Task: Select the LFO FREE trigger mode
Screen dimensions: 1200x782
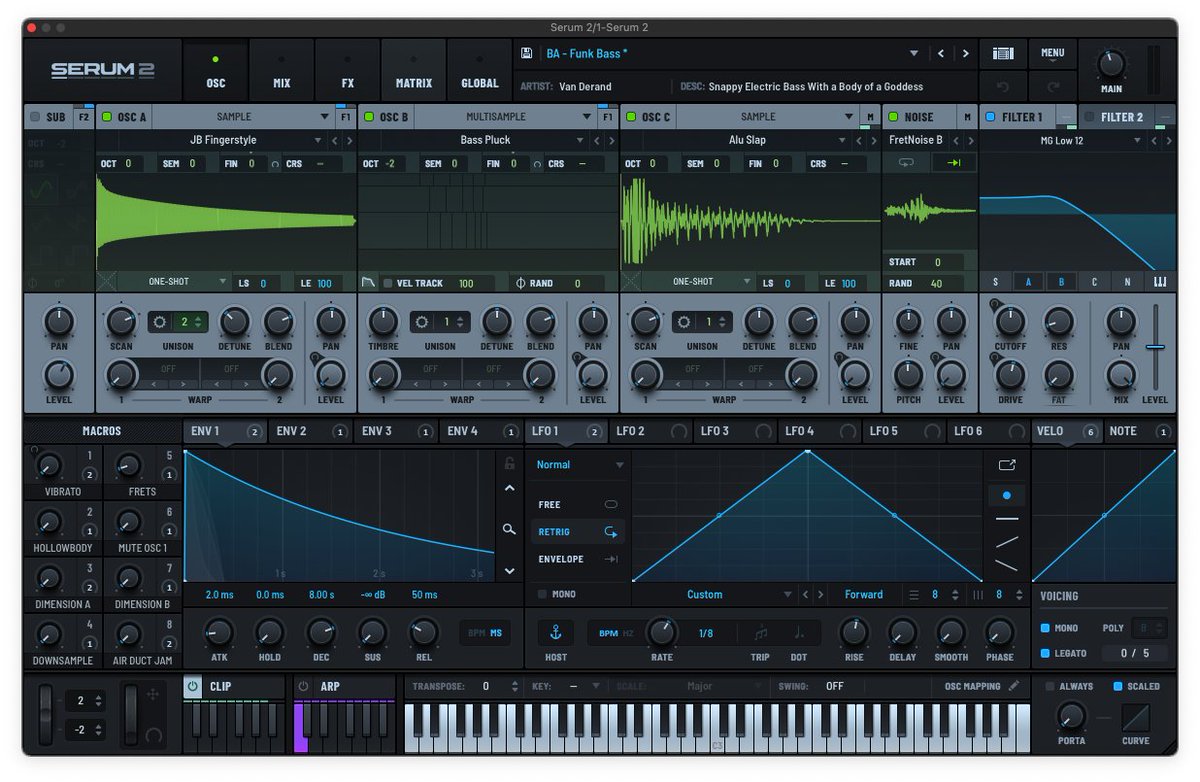Action: (x=578, y=505)
